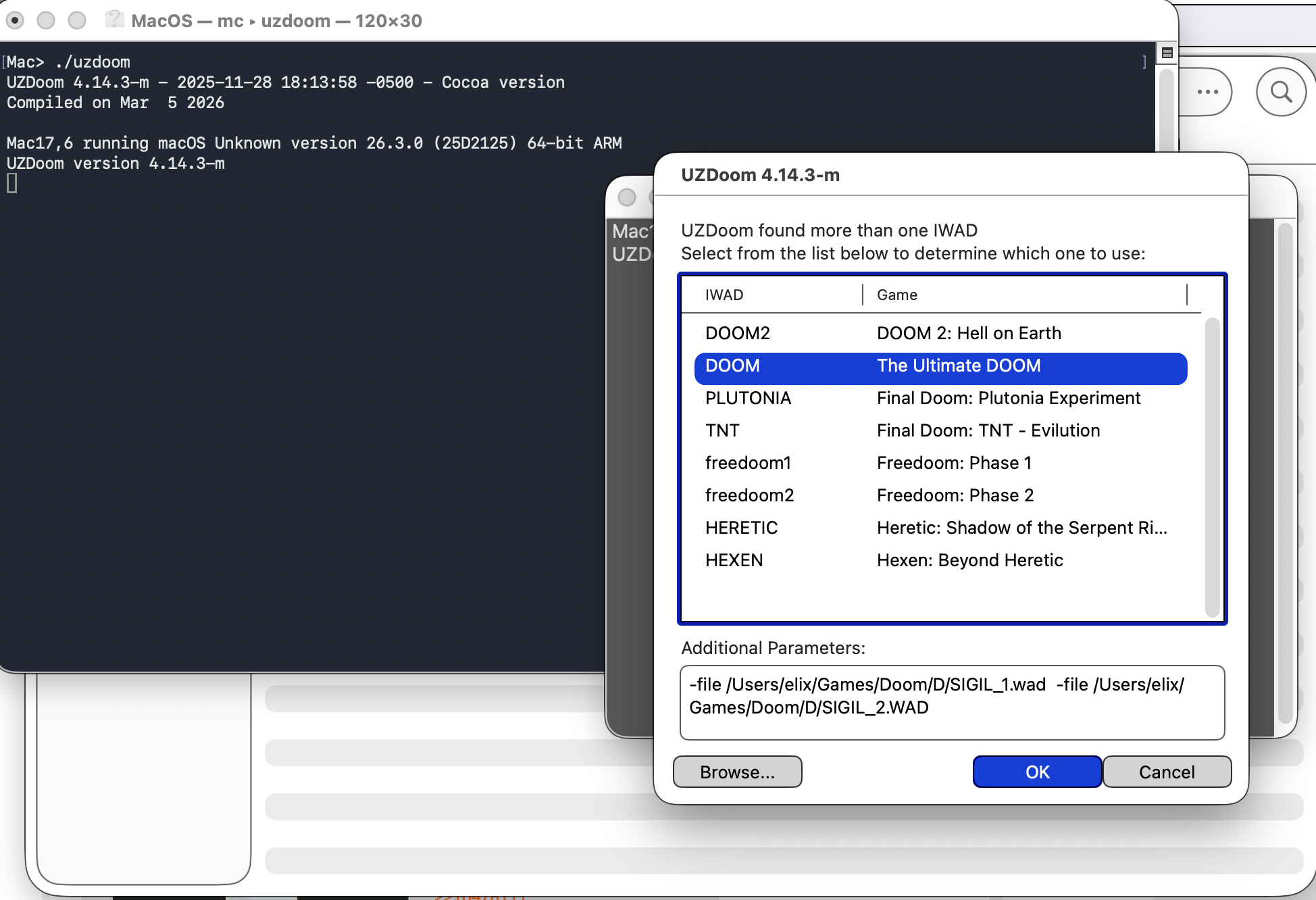Click "Hexen: Beyond Heretic" game name
This screenshot has height=900, width=1316.
pos(970,560)
